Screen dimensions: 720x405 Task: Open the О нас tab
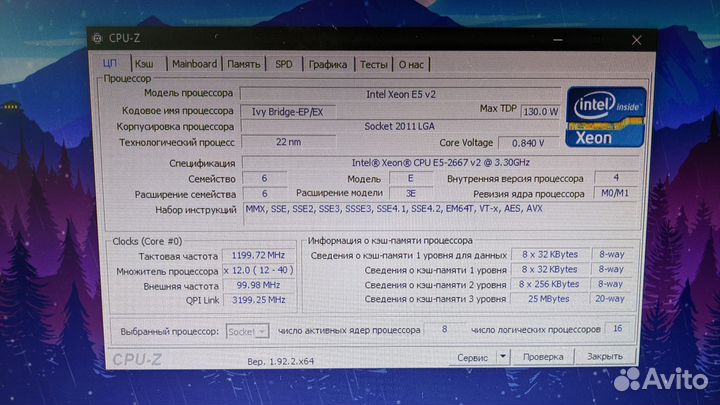411,64
